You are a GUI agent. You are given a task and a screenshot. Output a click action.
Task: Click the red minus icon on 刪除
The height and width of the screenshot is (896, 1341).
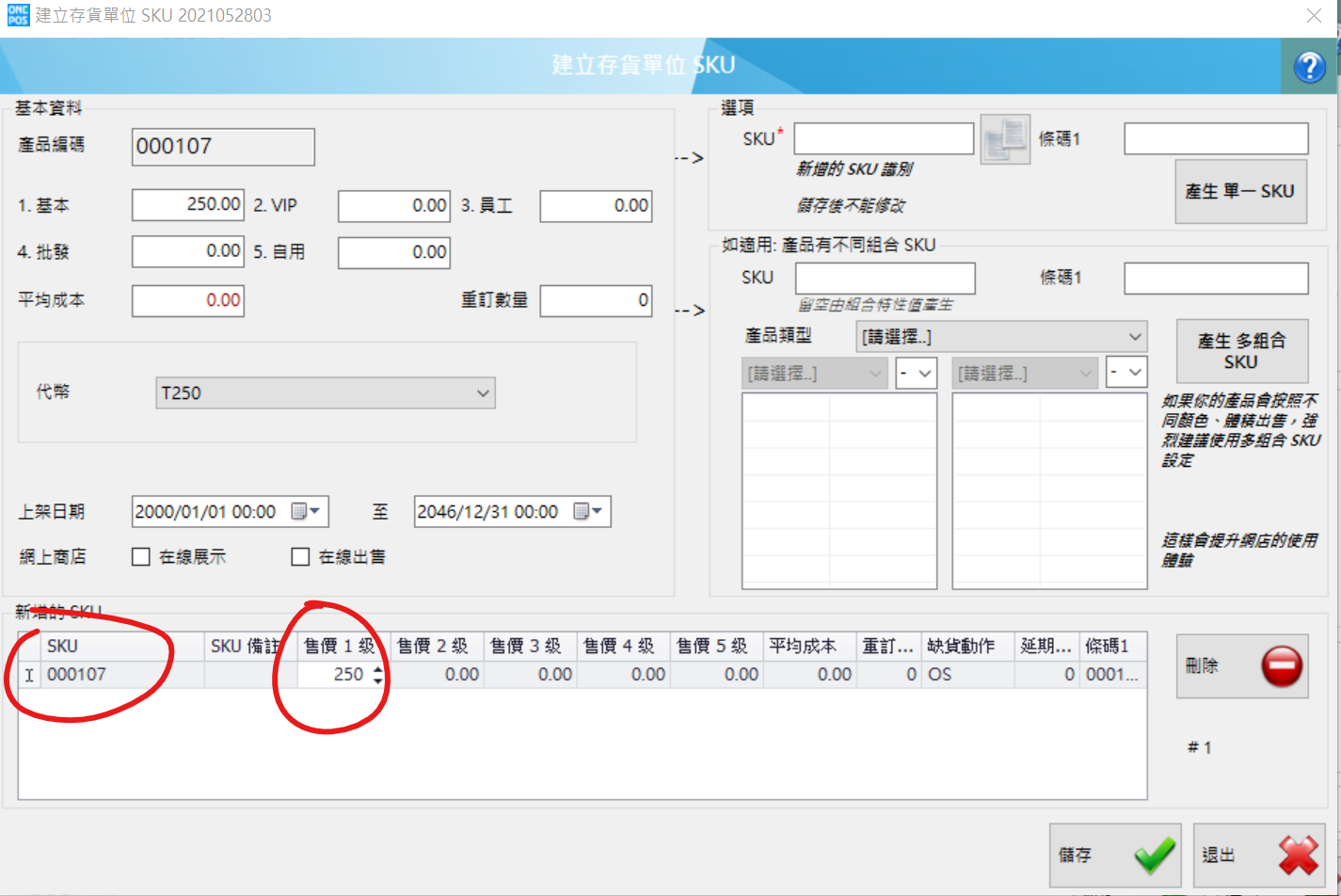pyautogui.click(x=1282, y=665)
